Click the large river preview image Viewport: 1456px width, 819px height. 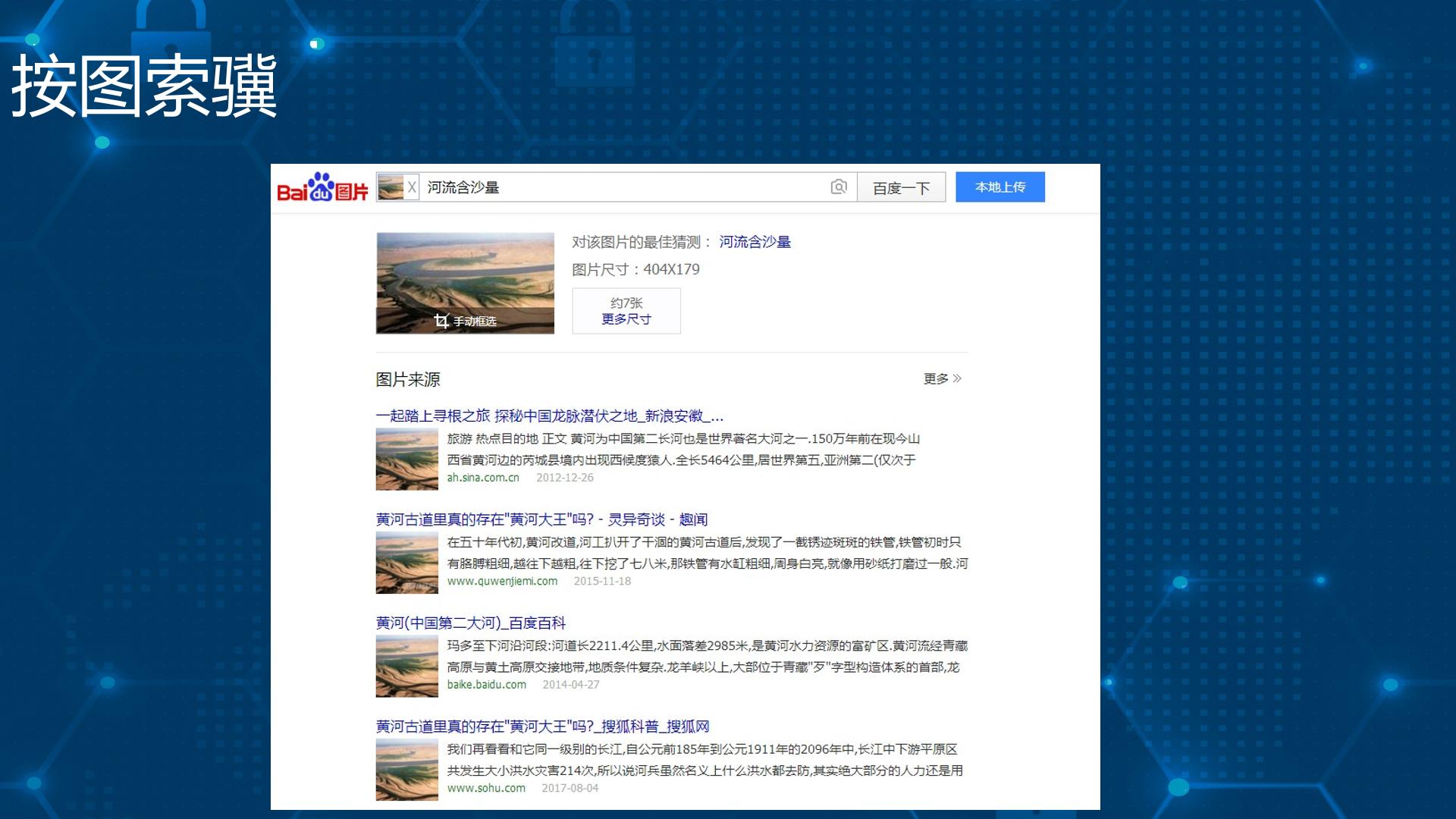[465, 283]
